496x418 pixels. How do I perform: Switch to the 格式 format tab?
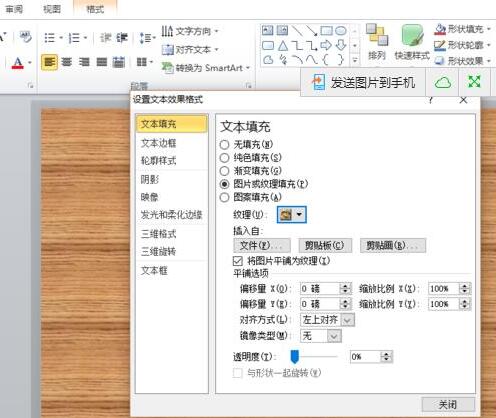pos(95,9)
